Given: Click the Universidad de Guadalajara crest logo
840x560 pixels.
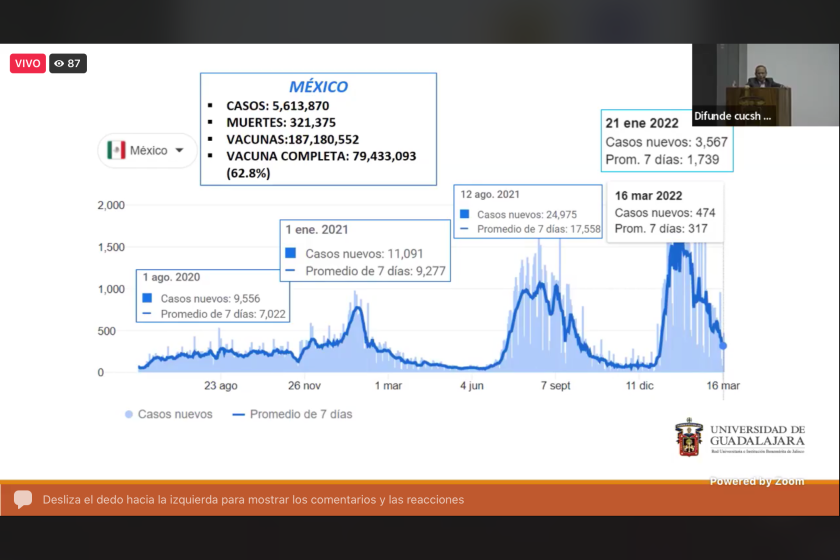Looking at the screenshot, I should (x=689, y=437).
